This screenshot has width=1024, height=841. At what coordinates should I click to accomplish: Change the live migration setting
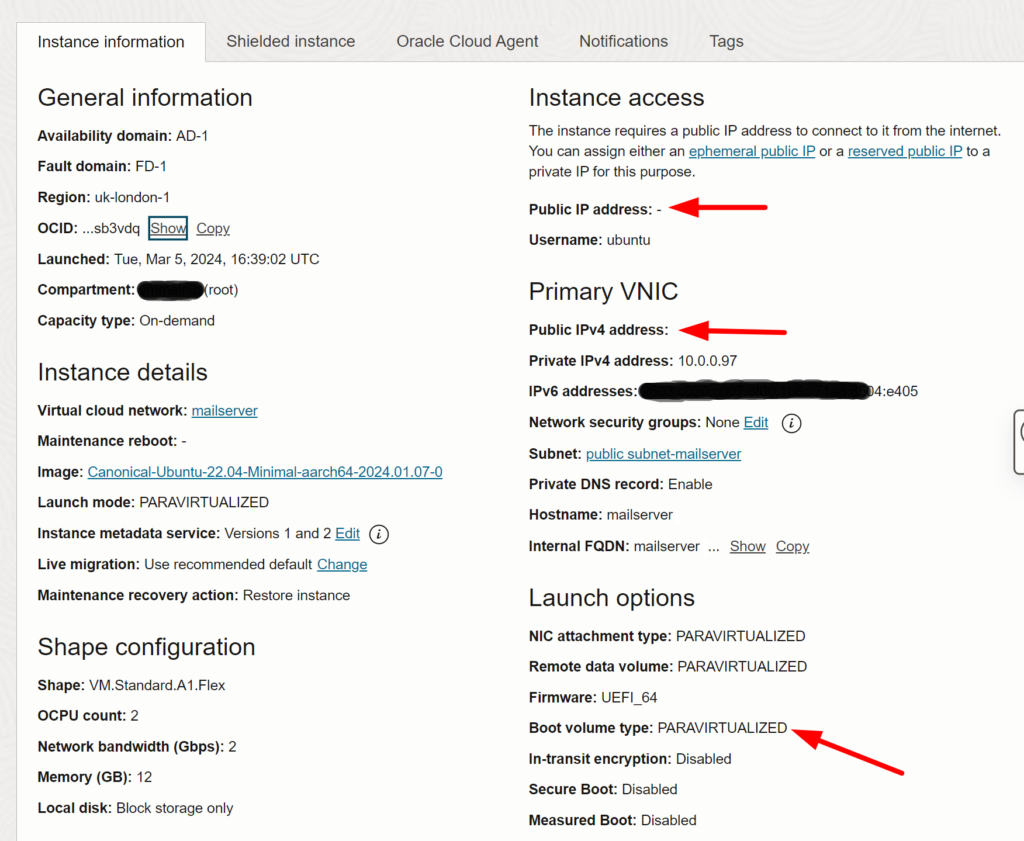click(342, 564)
